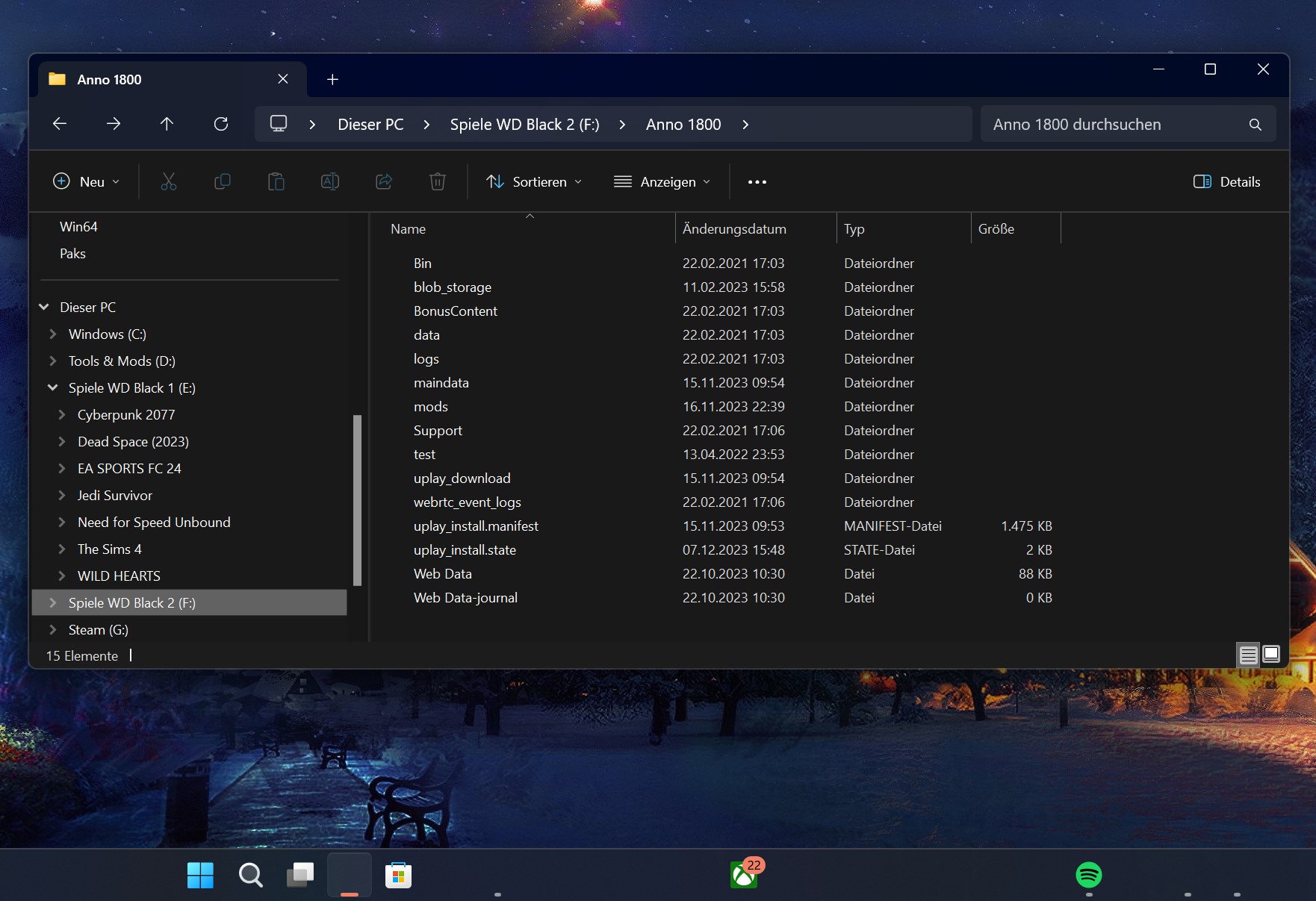The image size is (1316, 901).
Task: Open Windows taskbar search
Action: 251,875
